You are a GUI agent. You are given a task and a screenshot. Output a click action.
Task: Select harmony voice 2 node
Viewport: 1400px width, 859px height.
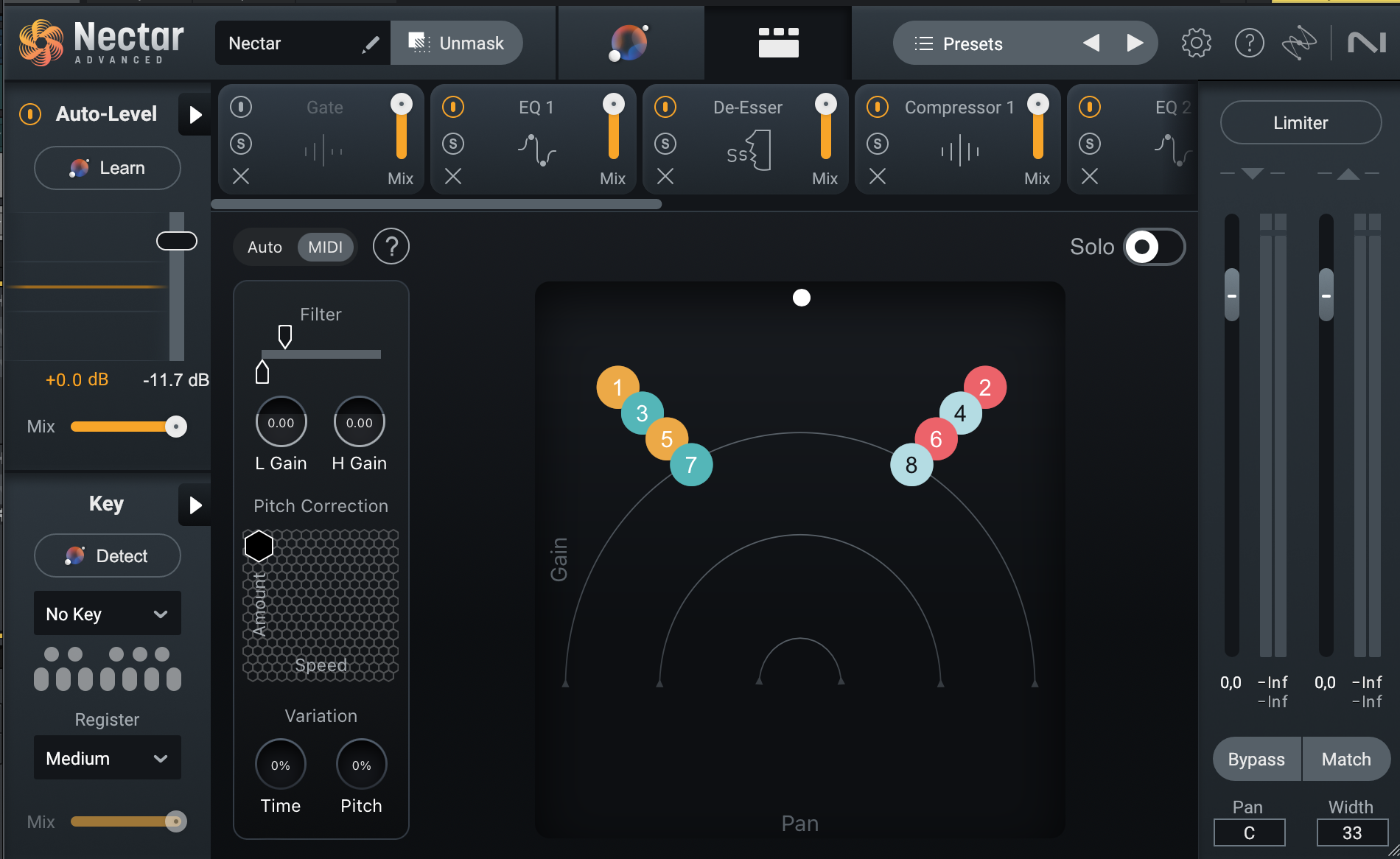985,388
